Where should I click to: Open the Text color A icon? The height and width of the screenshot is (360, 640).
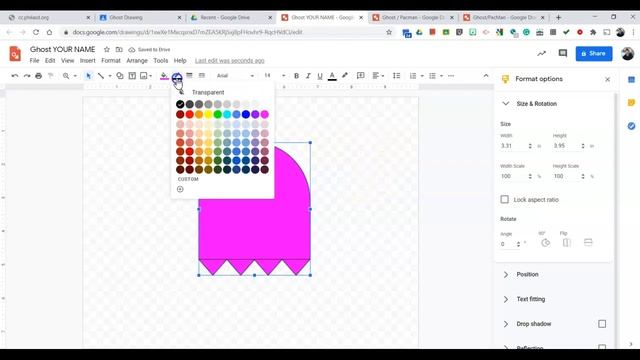[332, 76]
